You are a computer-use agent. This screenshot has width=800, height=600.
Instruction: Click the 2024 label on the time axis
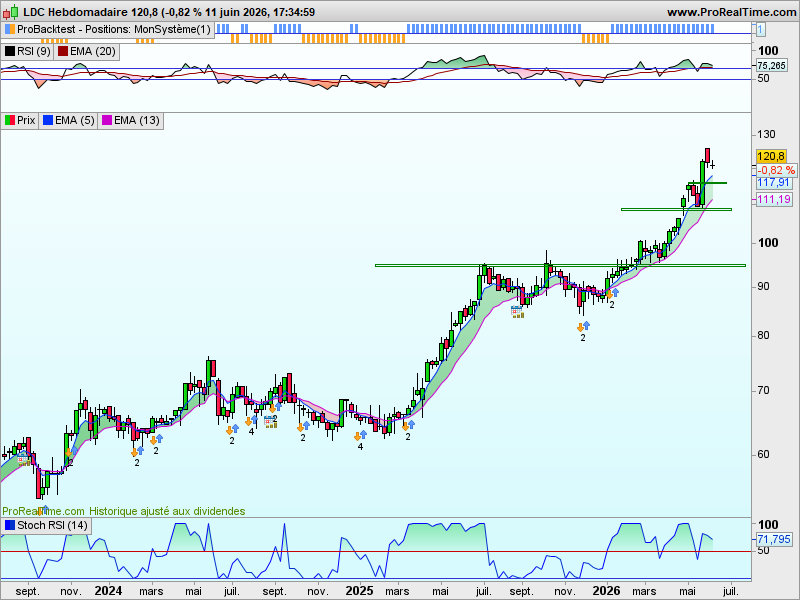(x=108, y=591)
